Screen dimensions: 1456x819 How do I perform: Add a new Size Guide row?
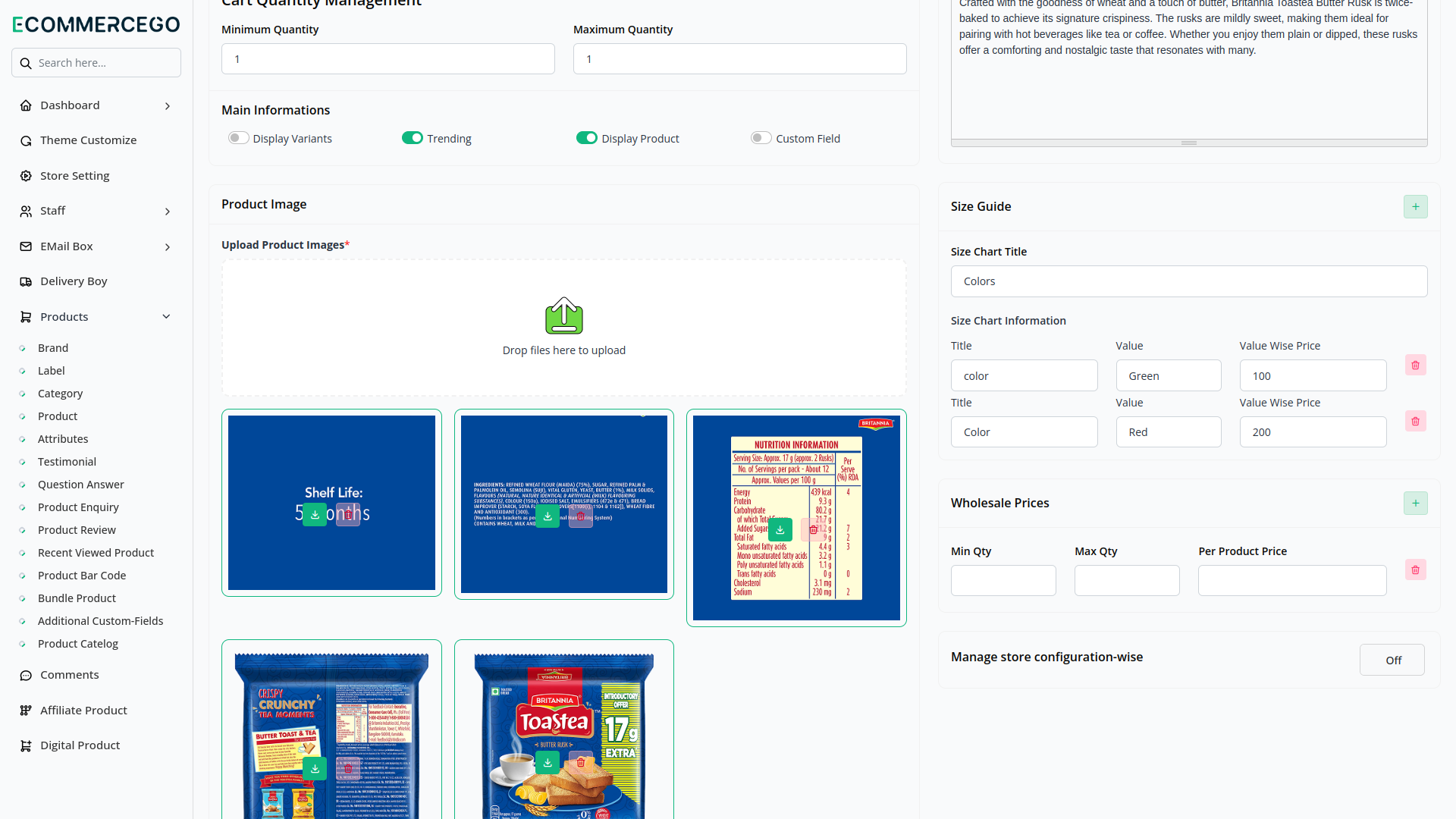(1415, 206)
